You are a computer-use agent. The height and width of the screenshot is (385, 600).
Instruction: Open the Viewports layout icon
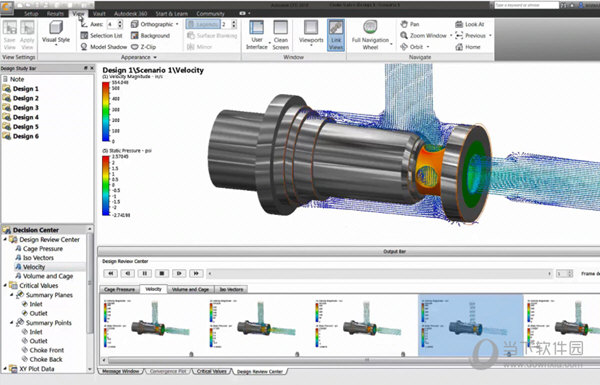point(311,28)
